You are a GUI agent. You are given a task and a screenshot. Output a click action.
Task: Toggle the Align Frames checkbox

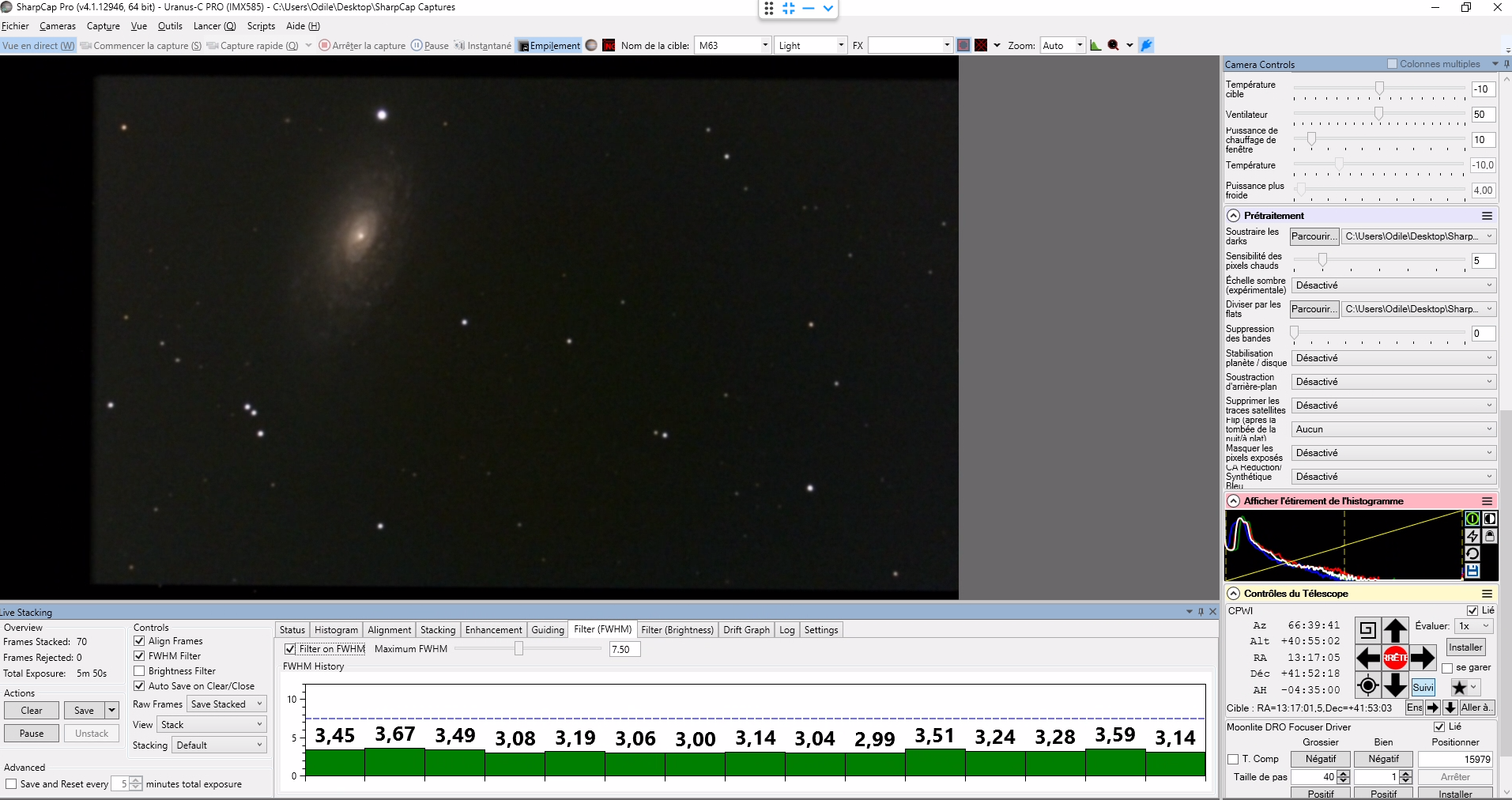139,641
